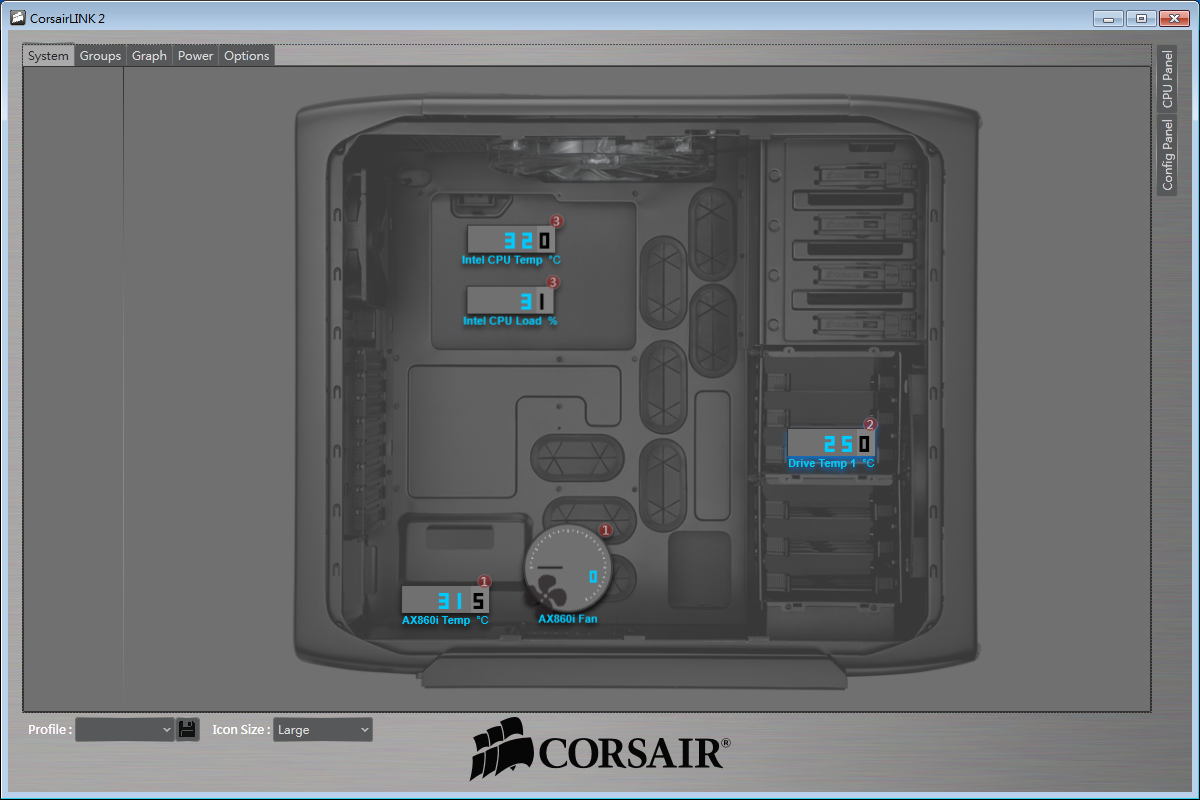Select the Drive Temp 1 readout
This screenshot has height=800, width=1200.
[831, 443]
